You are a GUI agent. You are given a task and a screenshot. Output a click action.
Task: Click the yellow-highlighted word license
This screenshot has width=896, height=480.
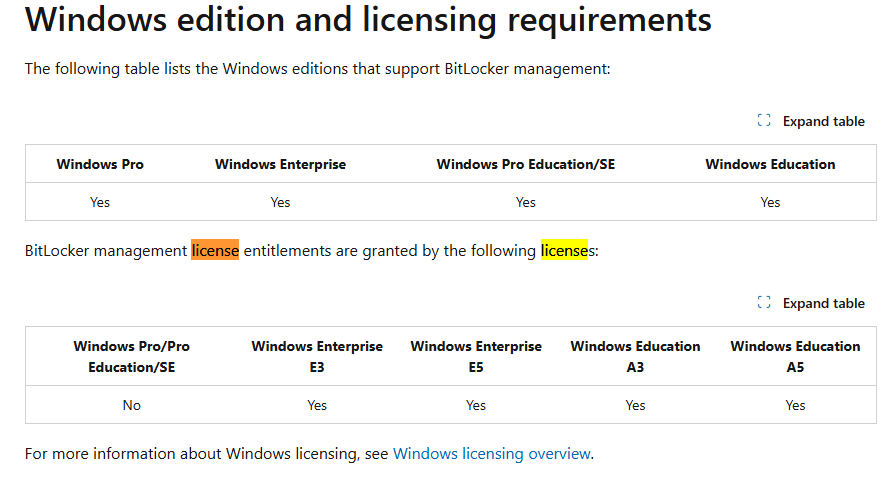(x=564, y=250)
